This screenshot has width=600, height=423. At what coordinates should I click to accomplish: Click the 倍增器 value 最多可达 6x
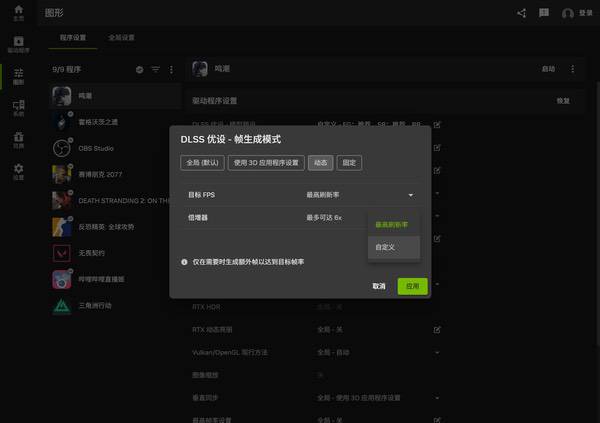(x=324, y=218)
